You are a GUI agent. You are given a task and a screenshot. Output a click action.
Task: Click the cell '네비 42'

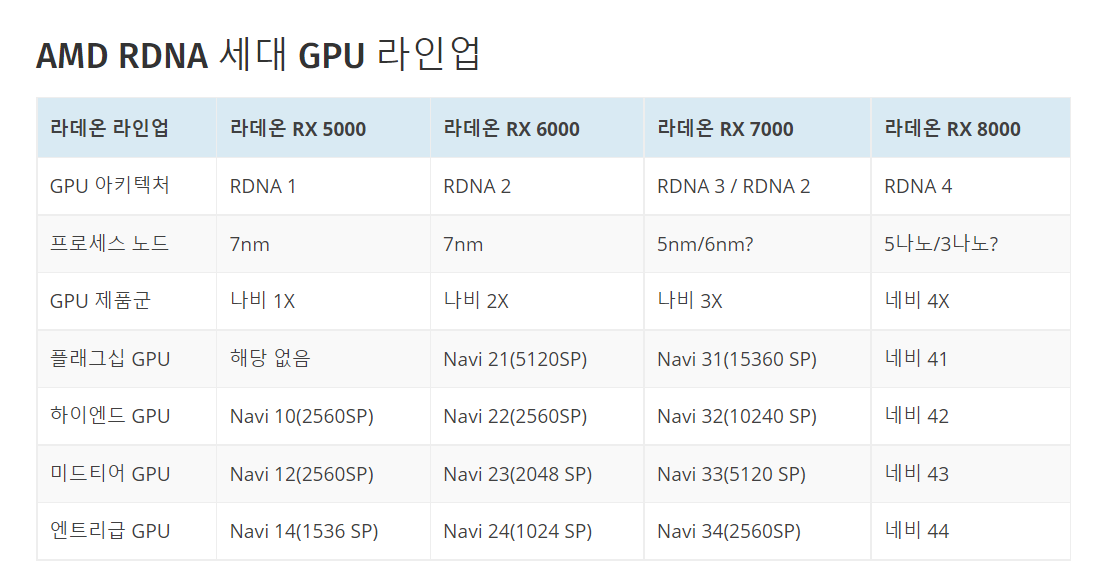[971, 416]
